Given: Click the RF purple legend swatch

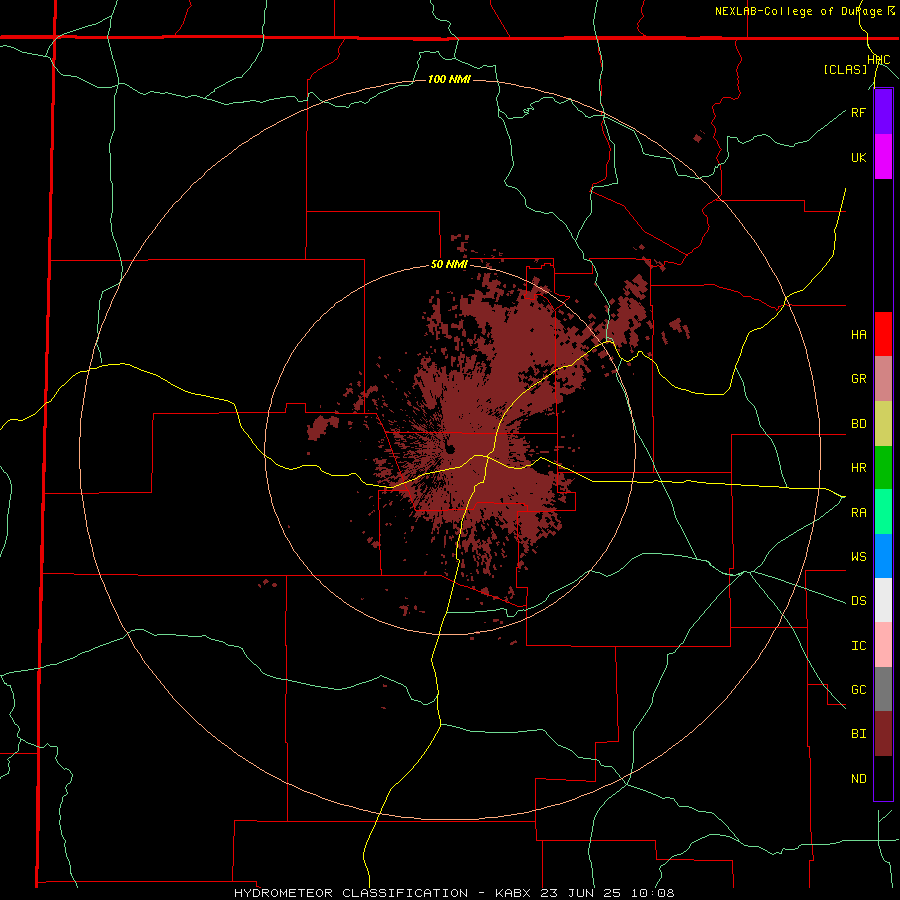Looking at the screenshot, I should 883,112.
